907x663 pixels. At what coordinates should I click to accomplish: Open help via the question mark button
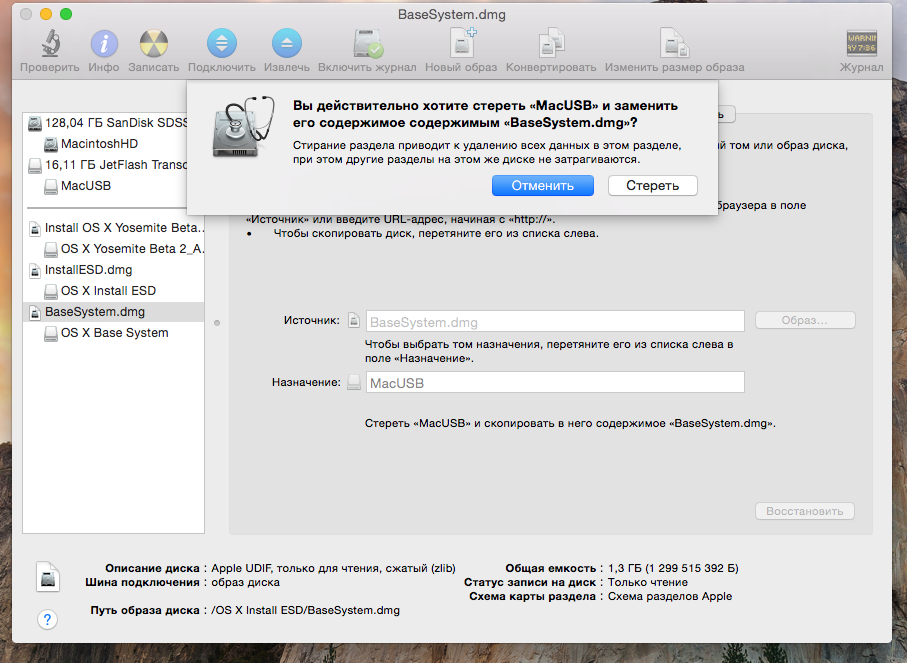click(47, 619)
